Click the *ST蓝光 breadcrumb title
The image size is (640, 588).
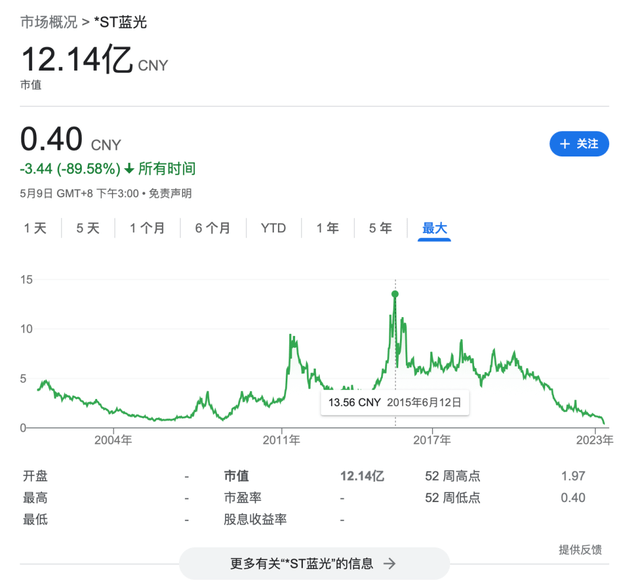click(x=120, y=22)
